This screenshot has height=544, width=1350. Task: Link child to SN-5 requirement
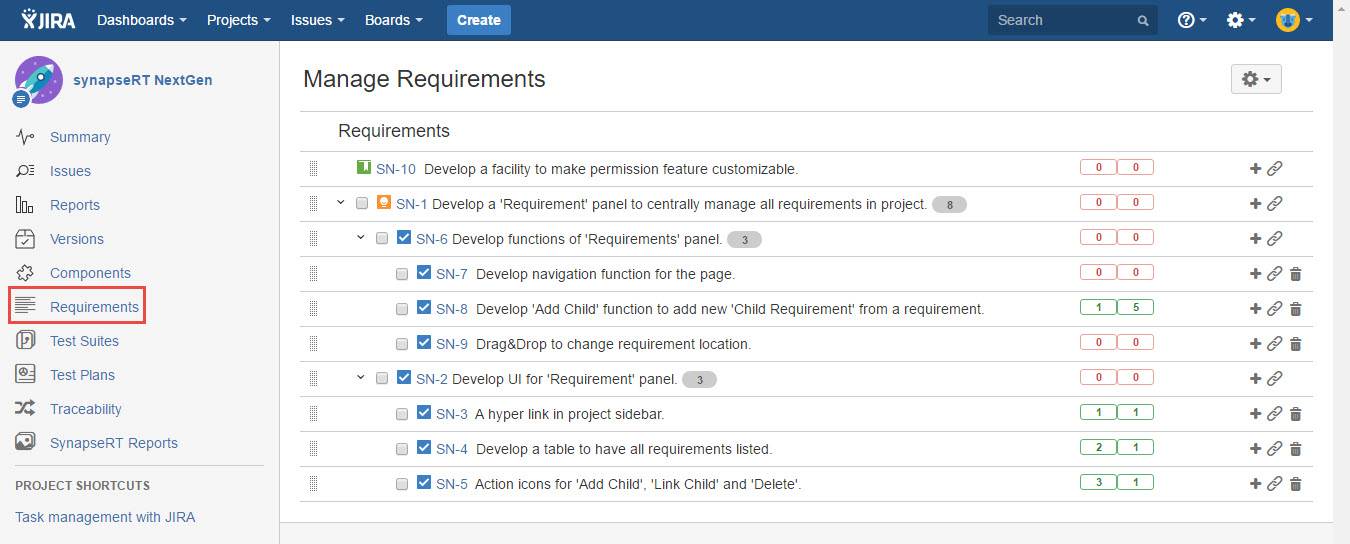point(1274,484)
